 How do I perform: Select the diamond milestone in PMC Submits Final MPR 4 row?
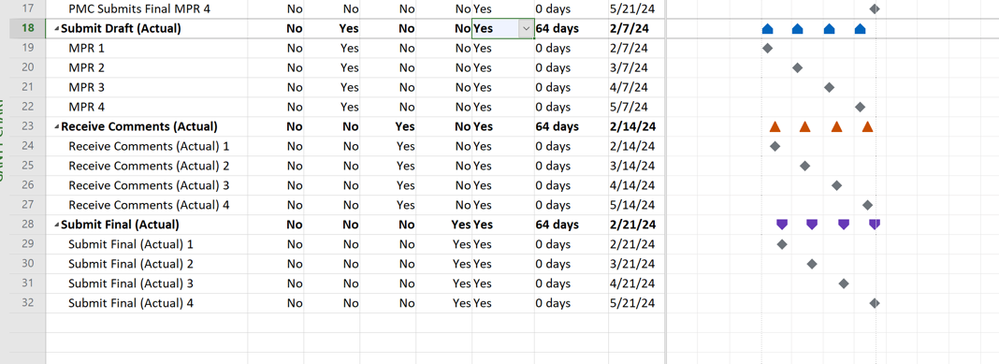[874, 9]
